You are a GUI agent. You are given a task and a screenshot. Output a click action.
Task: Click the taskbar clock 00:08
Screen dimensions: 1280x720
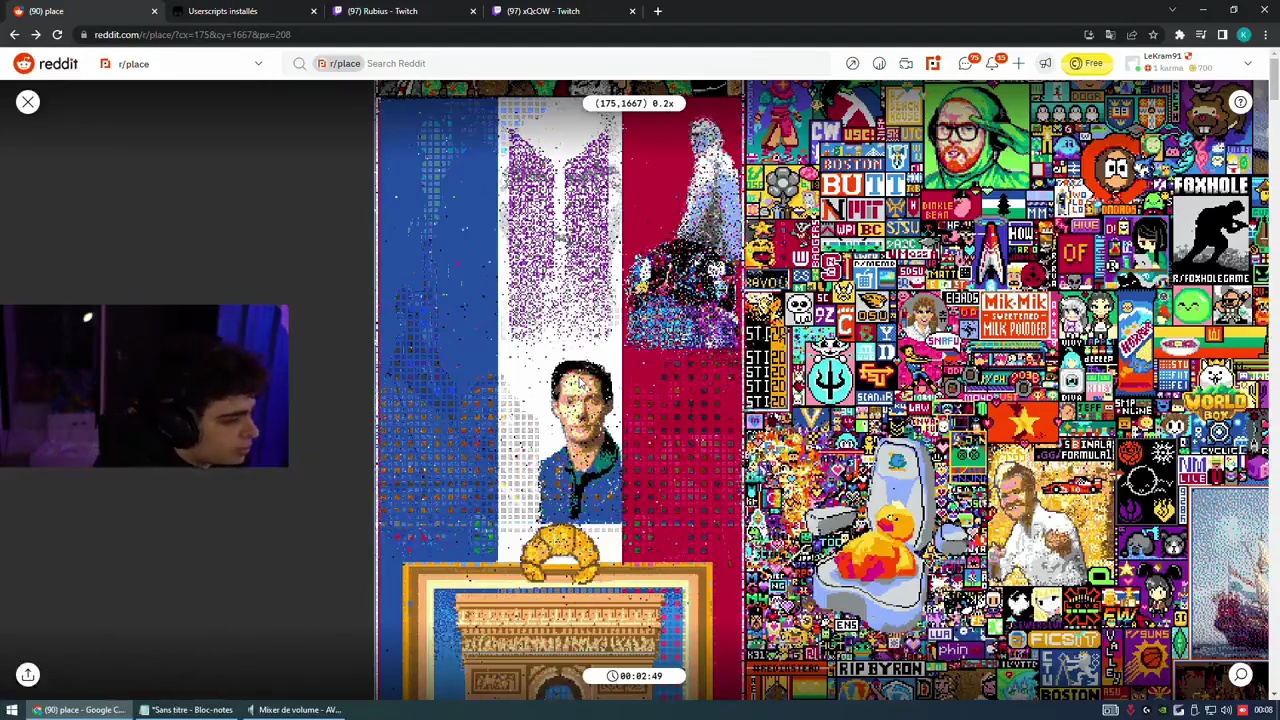tap(1263, 710)
